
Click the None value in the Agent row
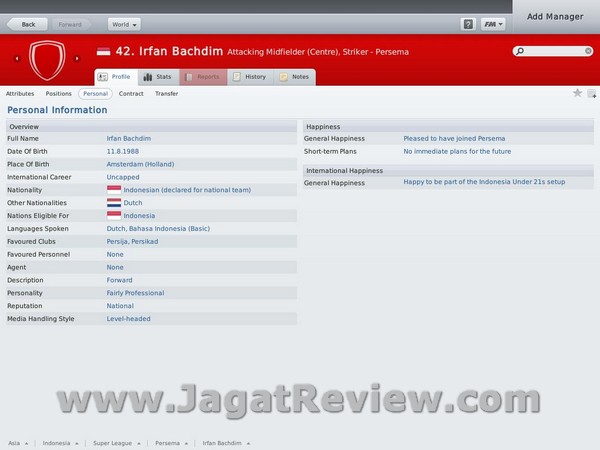[x=115, y=267]
